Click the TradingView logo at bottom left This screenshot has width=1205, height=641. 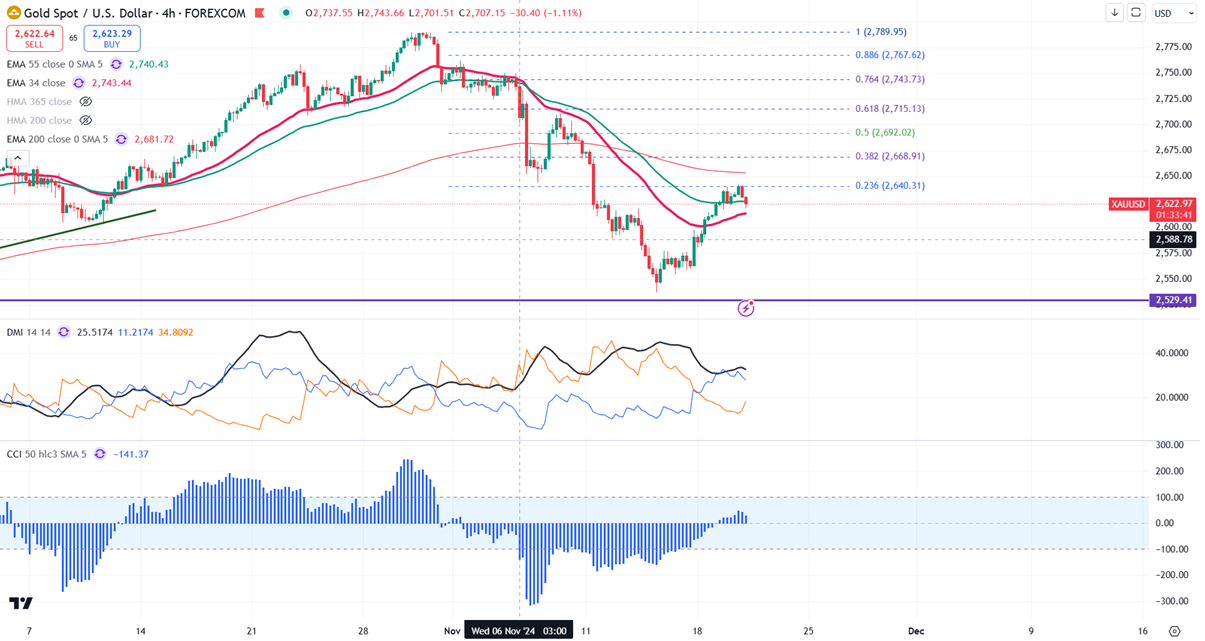[x=21, y=603]
